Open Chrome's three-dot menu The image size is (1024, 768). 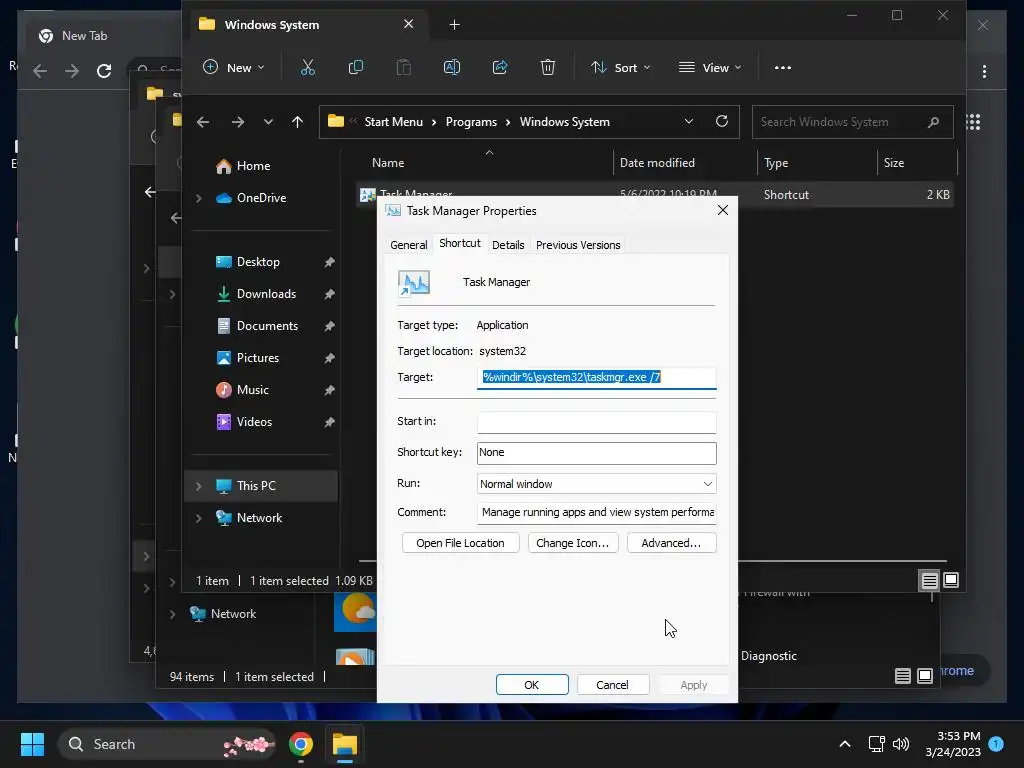tap(984, 71)
